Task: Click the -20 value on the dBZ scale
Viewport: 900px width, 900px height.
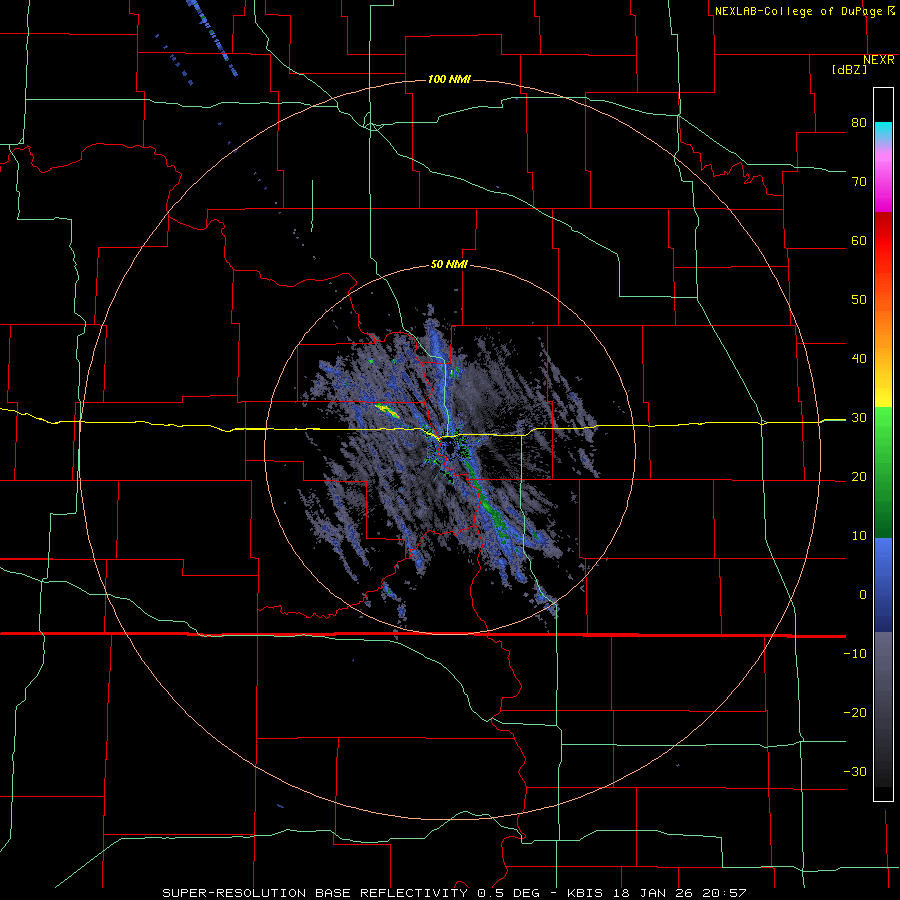Action: (855, 713)
